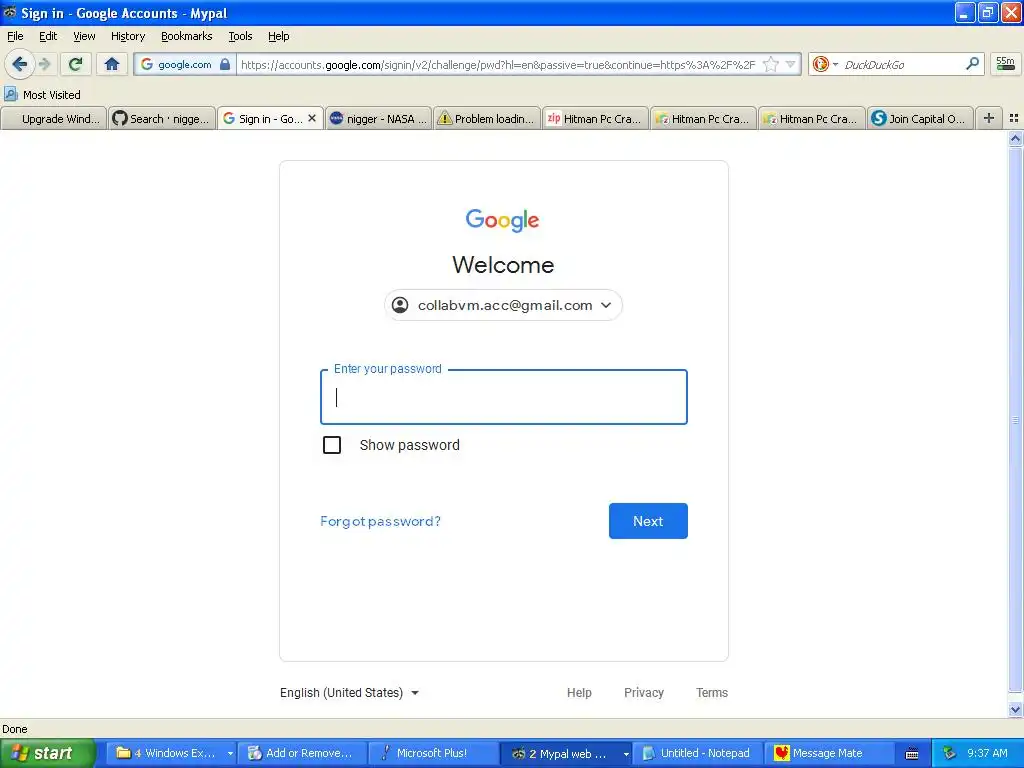Click the Enter your password field

(504, 397)
